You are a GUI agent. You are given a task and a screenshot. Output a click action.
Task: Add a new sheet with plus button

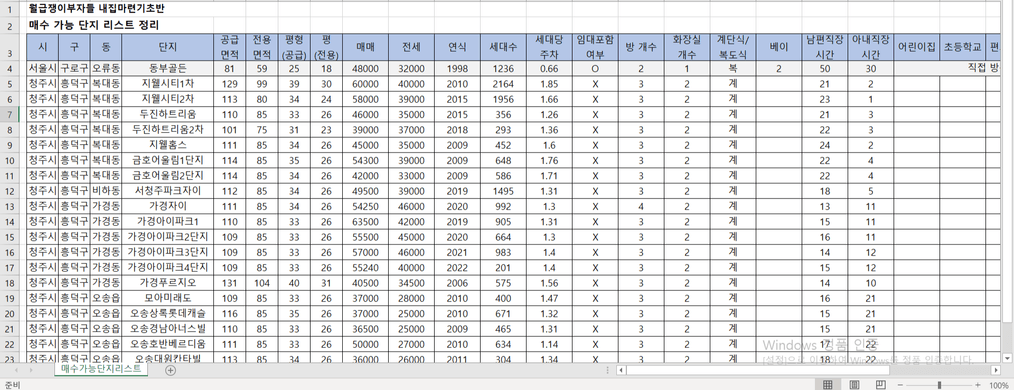pyautogui.click(x=170, y=370)
